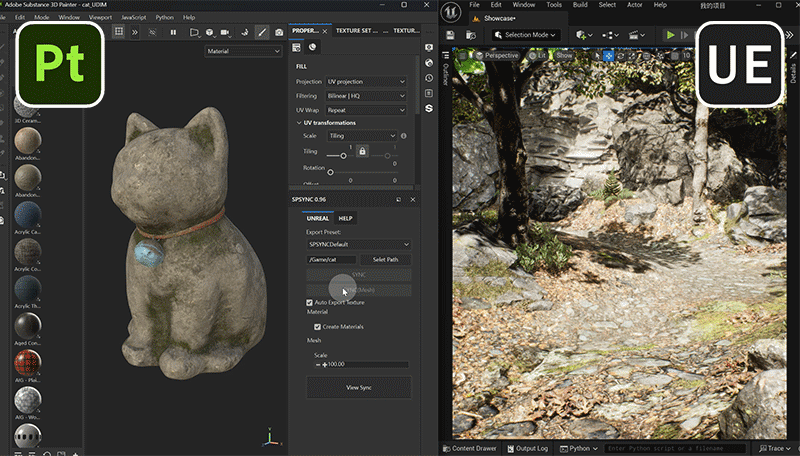Open the perspective view icon in Painter toolbar
Image resolution: width=800 pixels, height=456 pixels.
pyautogui.click(x=194, y=32)
